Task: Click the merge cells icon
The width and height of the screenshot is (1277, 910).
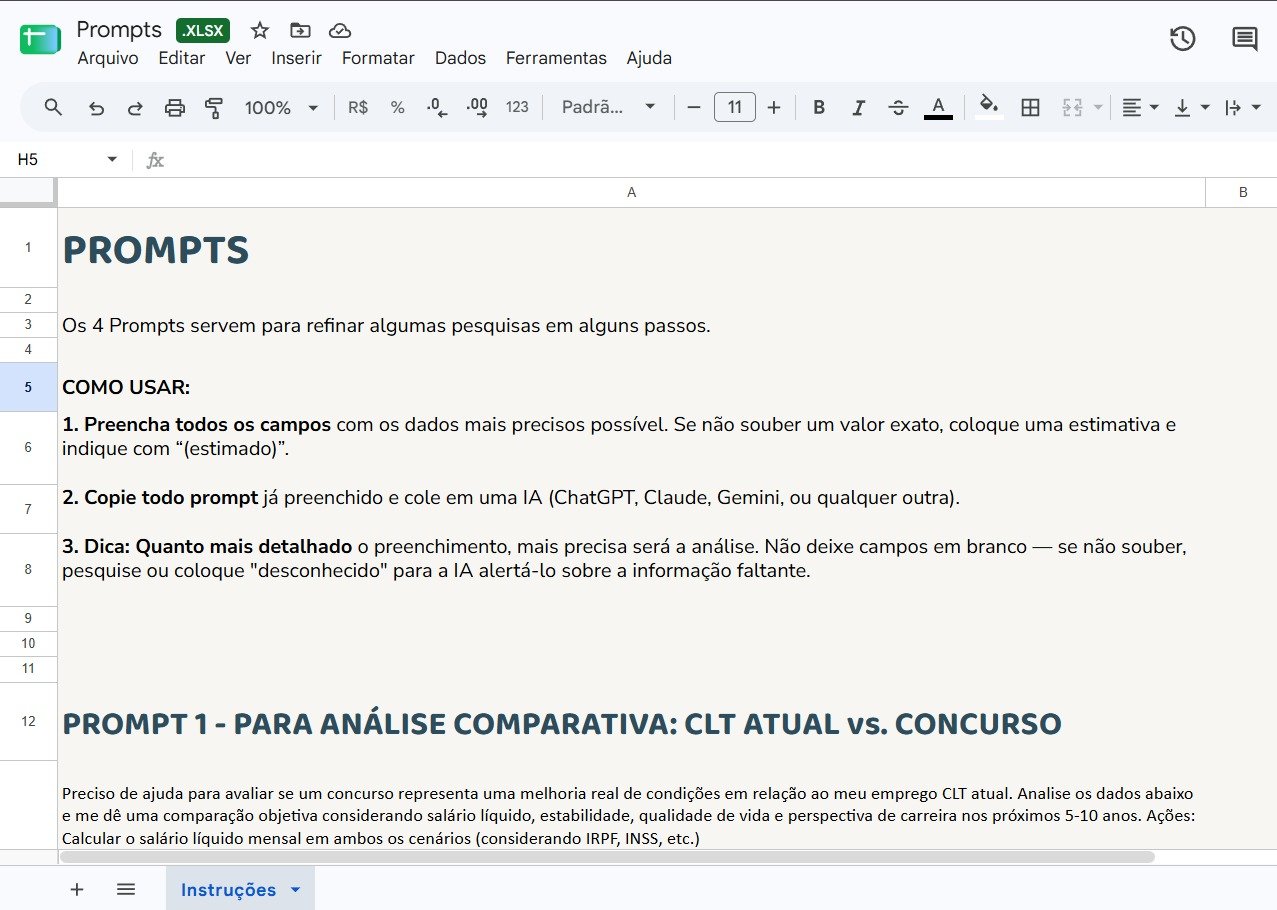Action: (x=1072, y=107)
